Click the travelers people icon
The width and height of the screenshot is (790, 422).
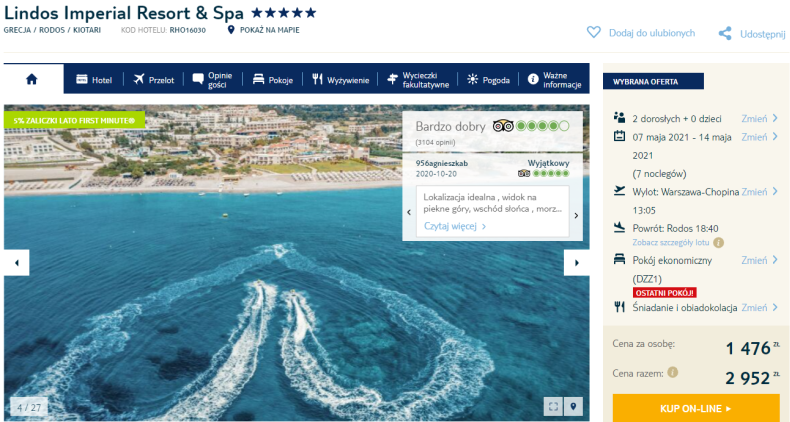point(619,118)
